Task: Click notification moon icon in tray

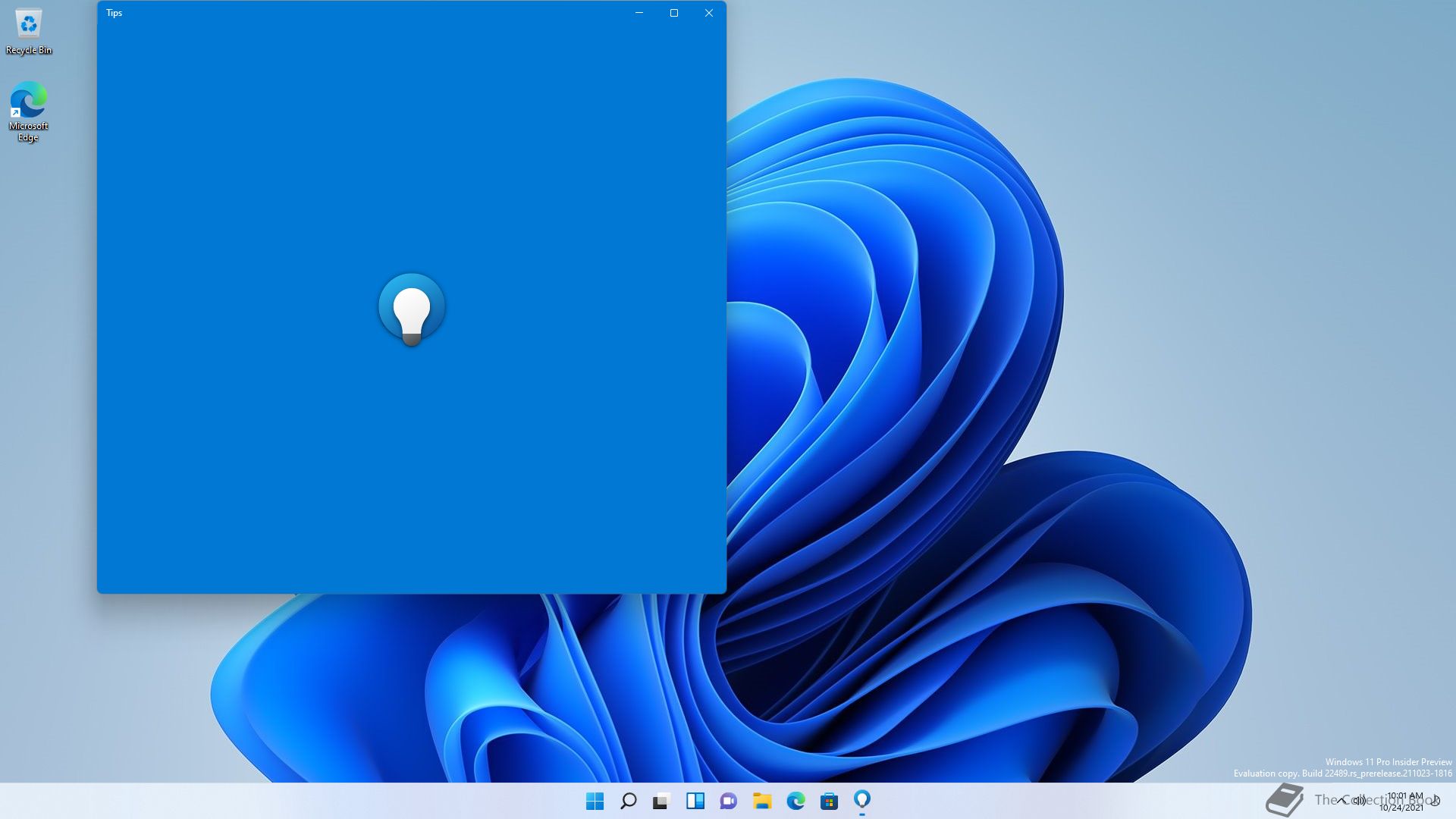Action: 1436,800
